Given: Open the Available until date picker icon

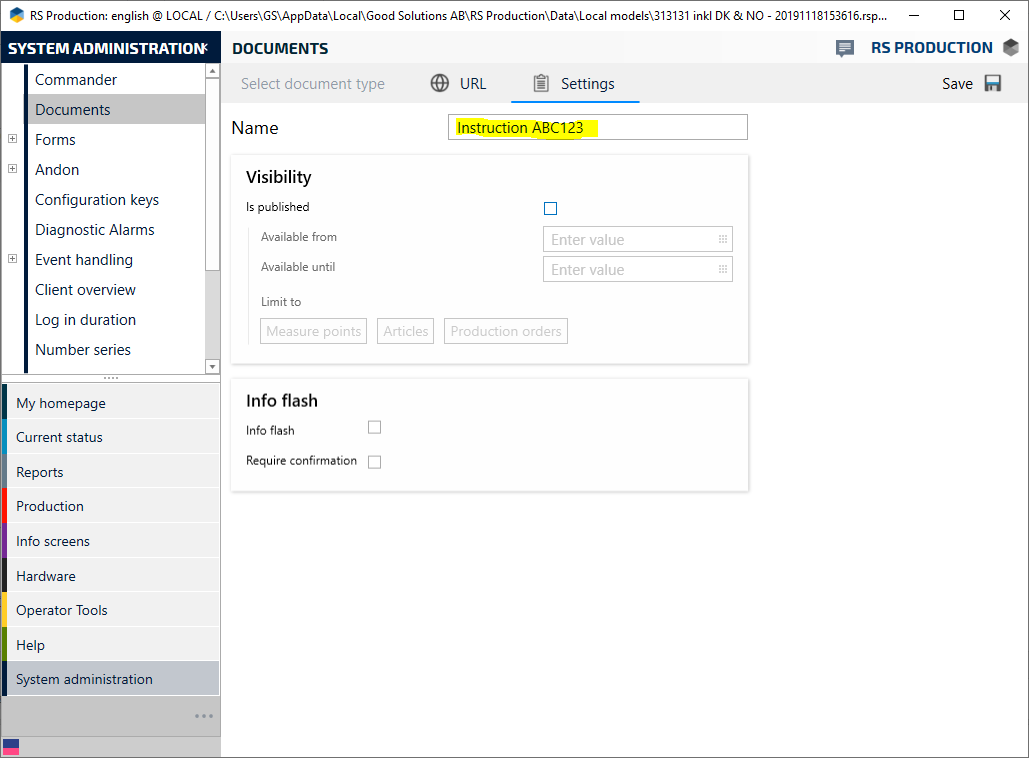Looking at the screenshot, I should tap(722, 270).
